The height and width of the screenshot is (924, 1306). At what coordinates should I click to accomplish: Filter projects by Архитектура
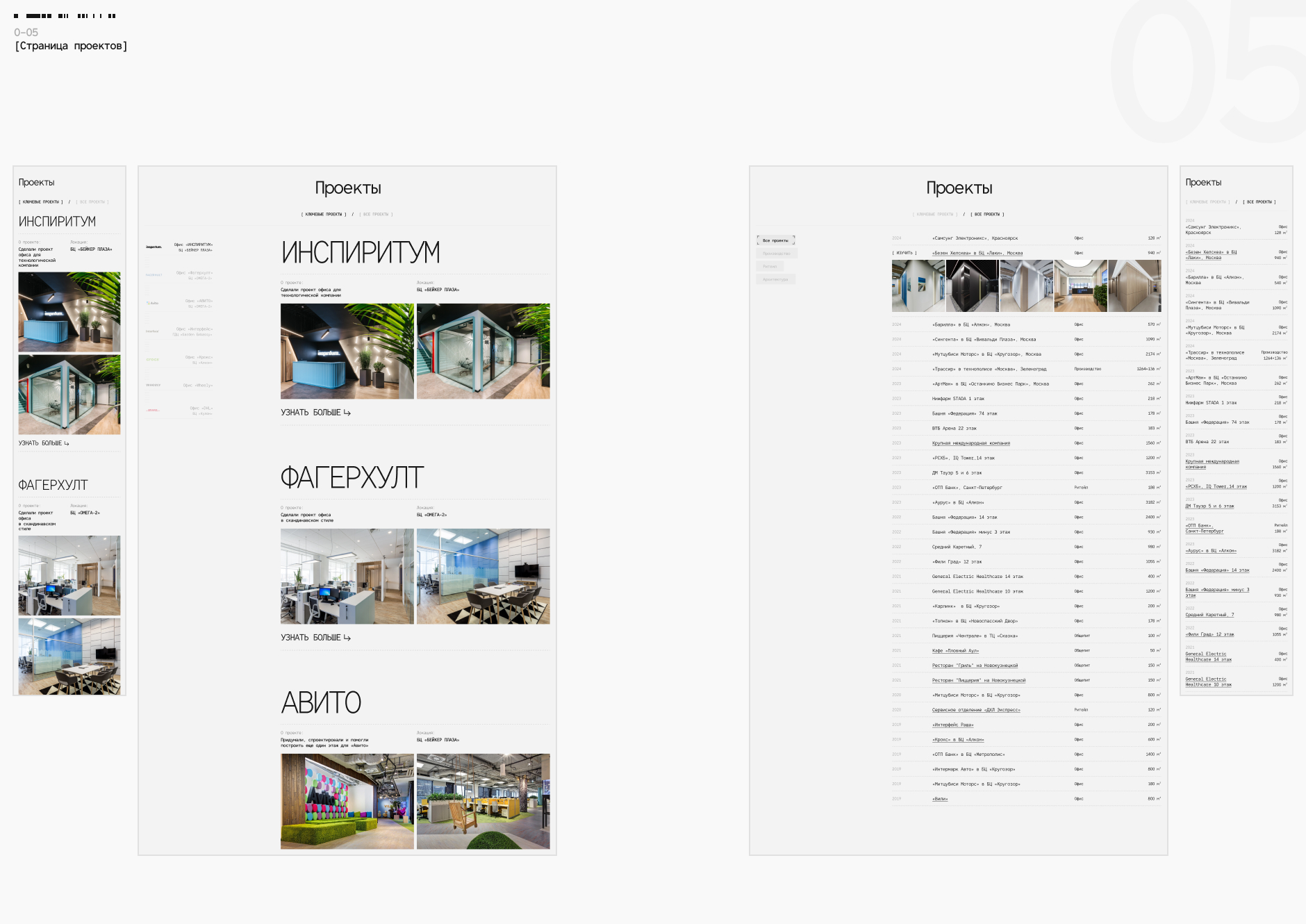click(776, 279)
